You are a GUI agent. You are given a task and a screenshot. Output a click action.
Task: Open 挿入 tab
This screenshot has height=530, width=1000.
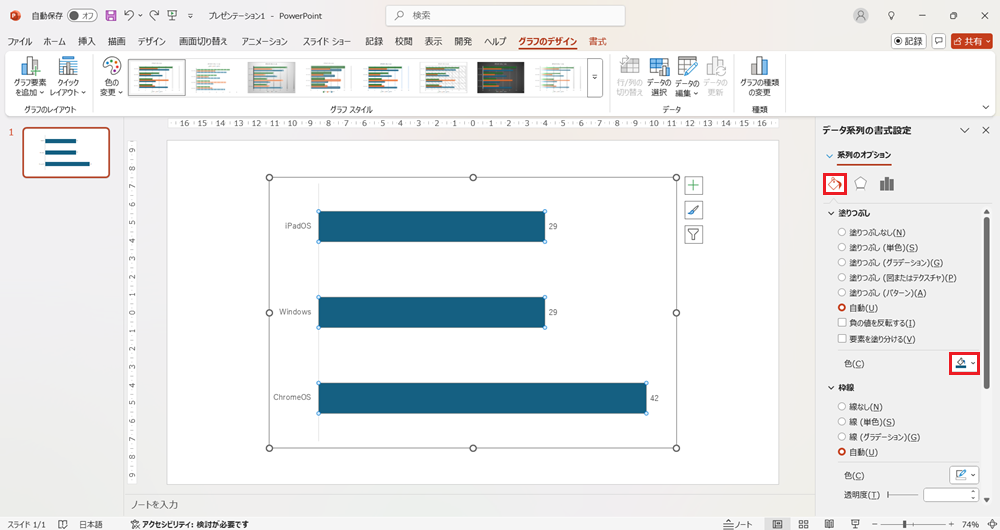pyautogui.click(x=87, y=41)
